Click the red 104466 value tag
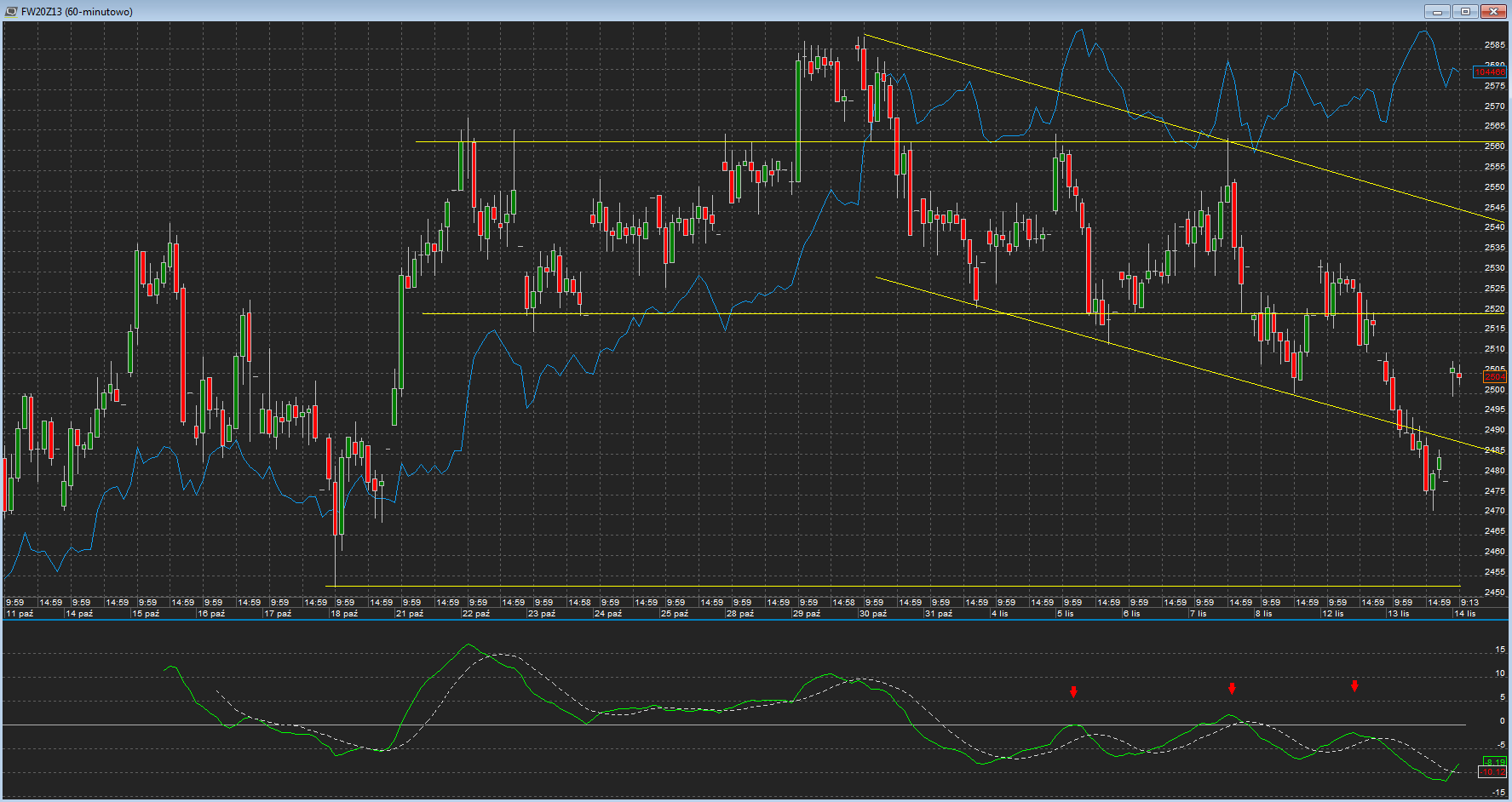Image resolution: width=1512 pixels, height=802 pixels. 1490,72
